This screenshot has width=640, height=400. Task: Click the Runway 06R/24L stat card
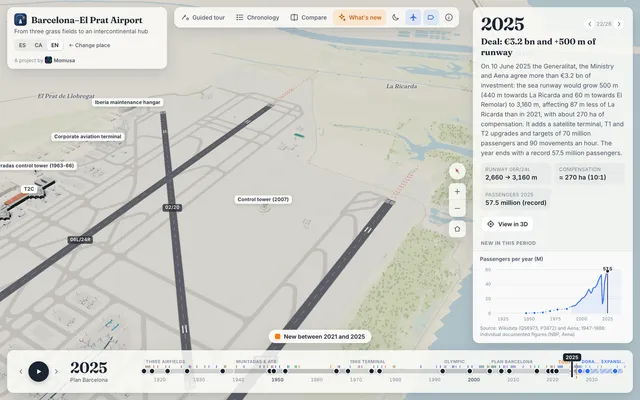(x=516, y=173)
